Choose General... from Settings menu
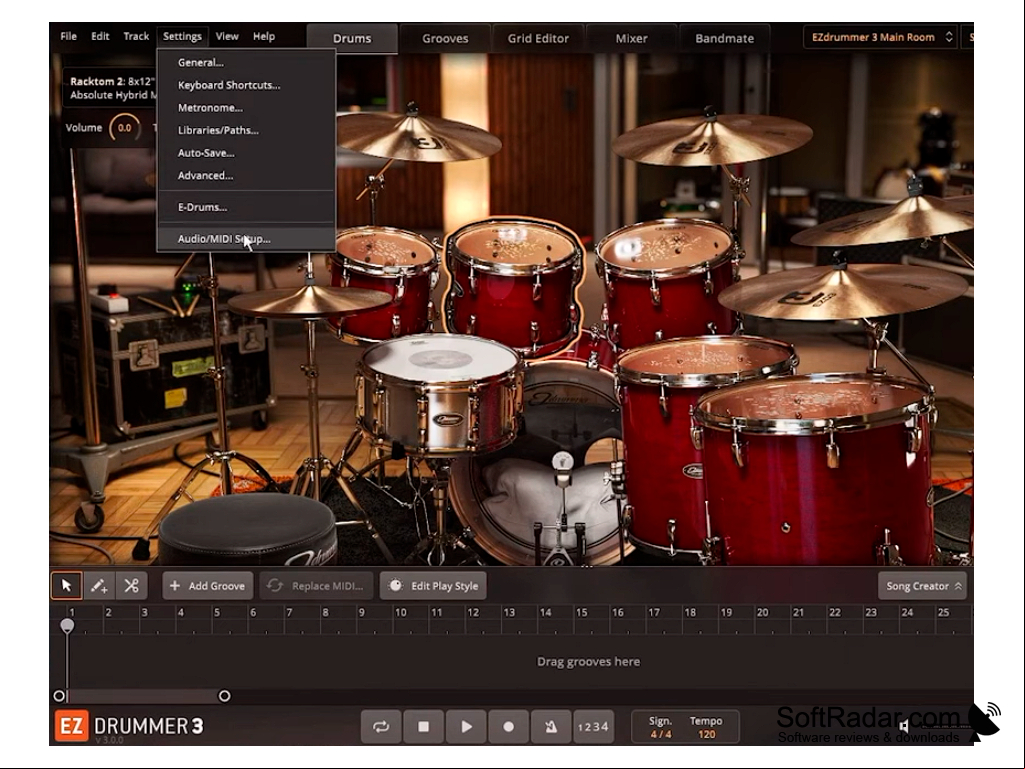This screenshot has width=1025, height=769. [x=246, y=63]
